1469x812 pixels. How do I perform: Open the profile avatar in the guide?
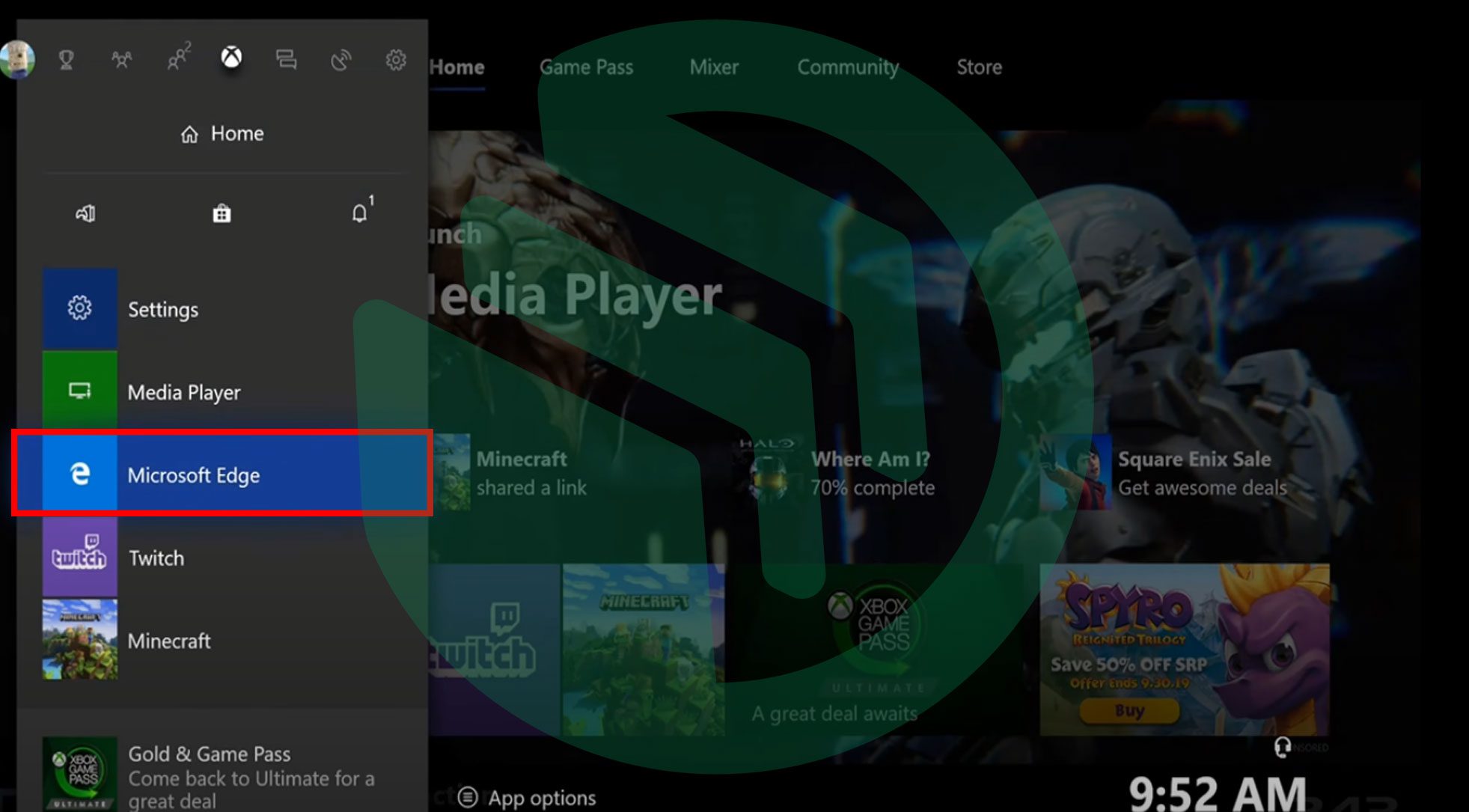click(x=16, y=59)
